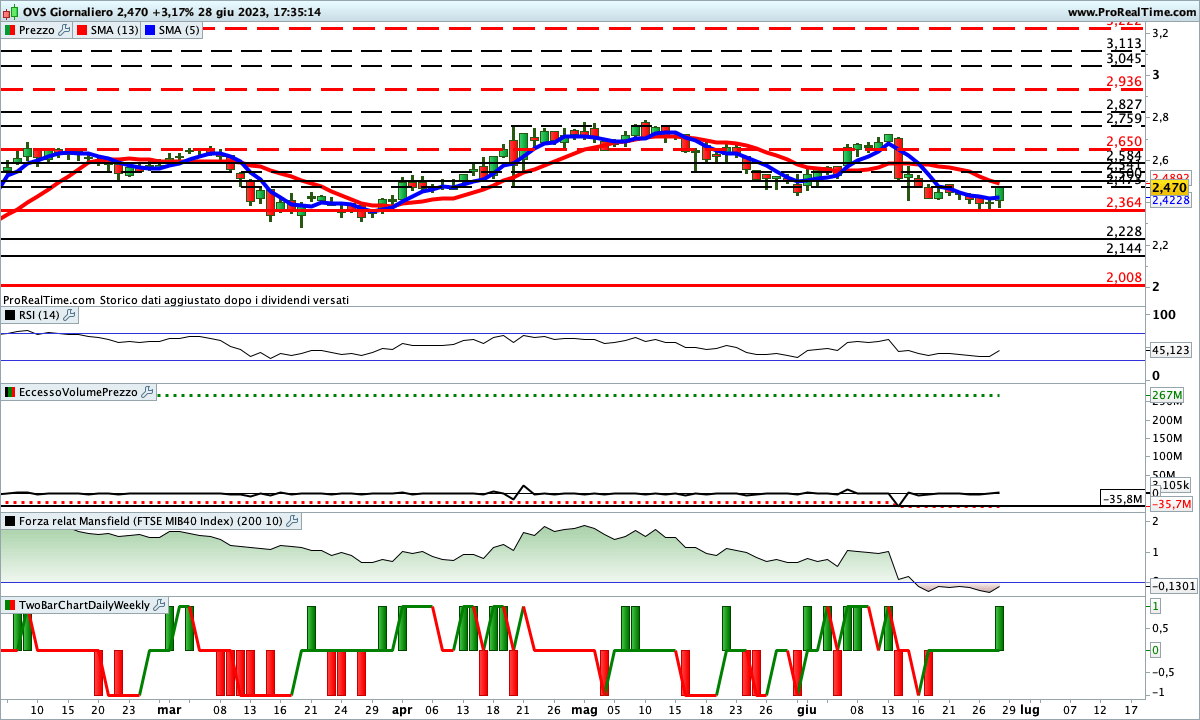Click the TwoBarChartDailyWeekly wrench icon
The width and height of the screenshot is (1200, 720).
point(159,605)
